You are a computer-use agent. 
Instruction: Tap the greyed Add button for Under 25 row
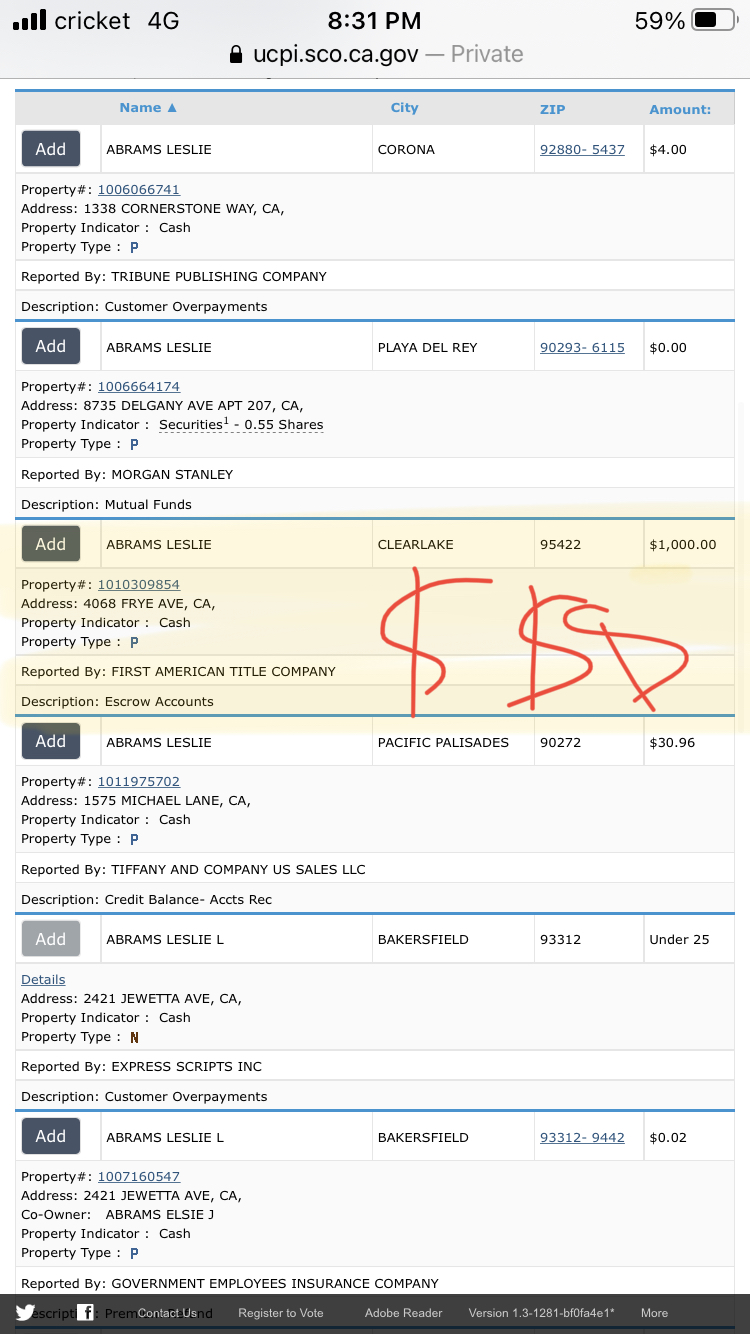51,939
